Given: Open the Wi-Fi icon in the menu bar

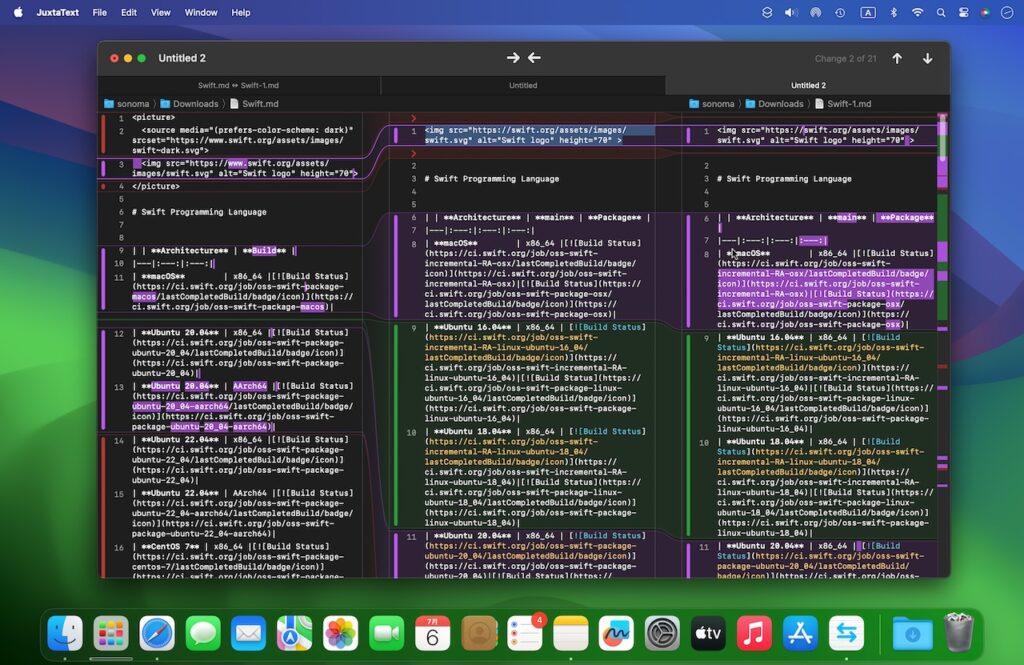Looking at the screenshot, I should (917, 12).
